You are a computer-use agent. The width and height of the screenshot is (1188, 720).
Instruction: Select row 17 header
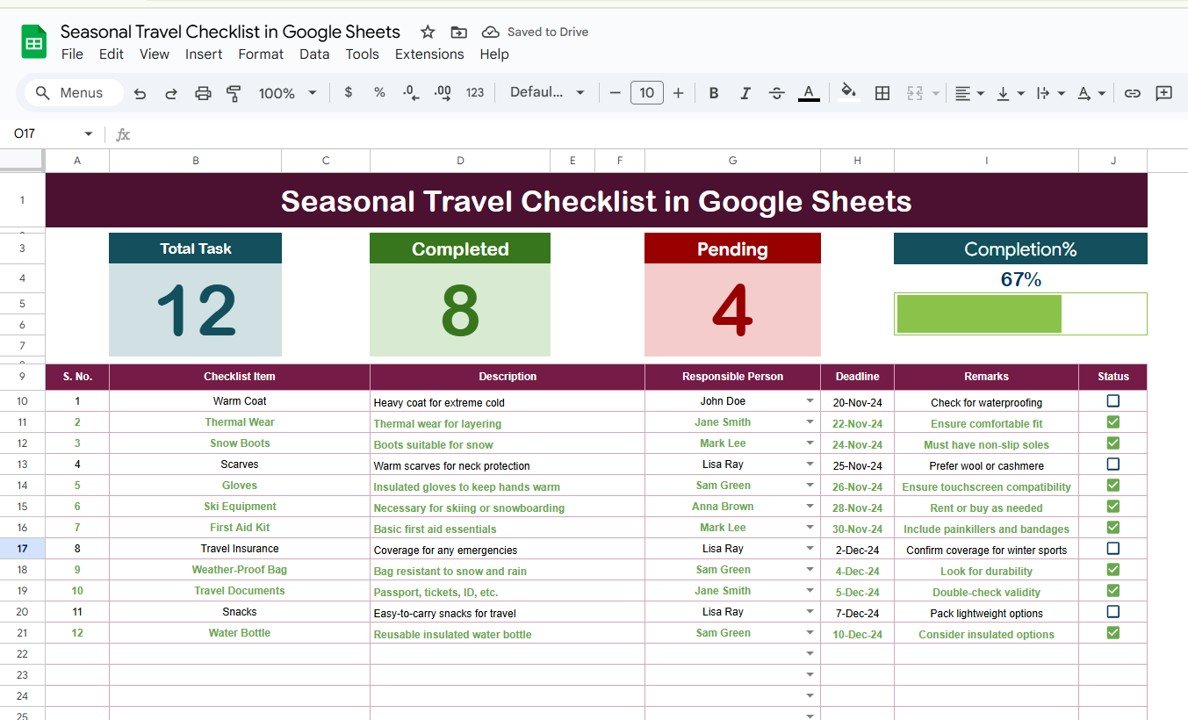22,548
